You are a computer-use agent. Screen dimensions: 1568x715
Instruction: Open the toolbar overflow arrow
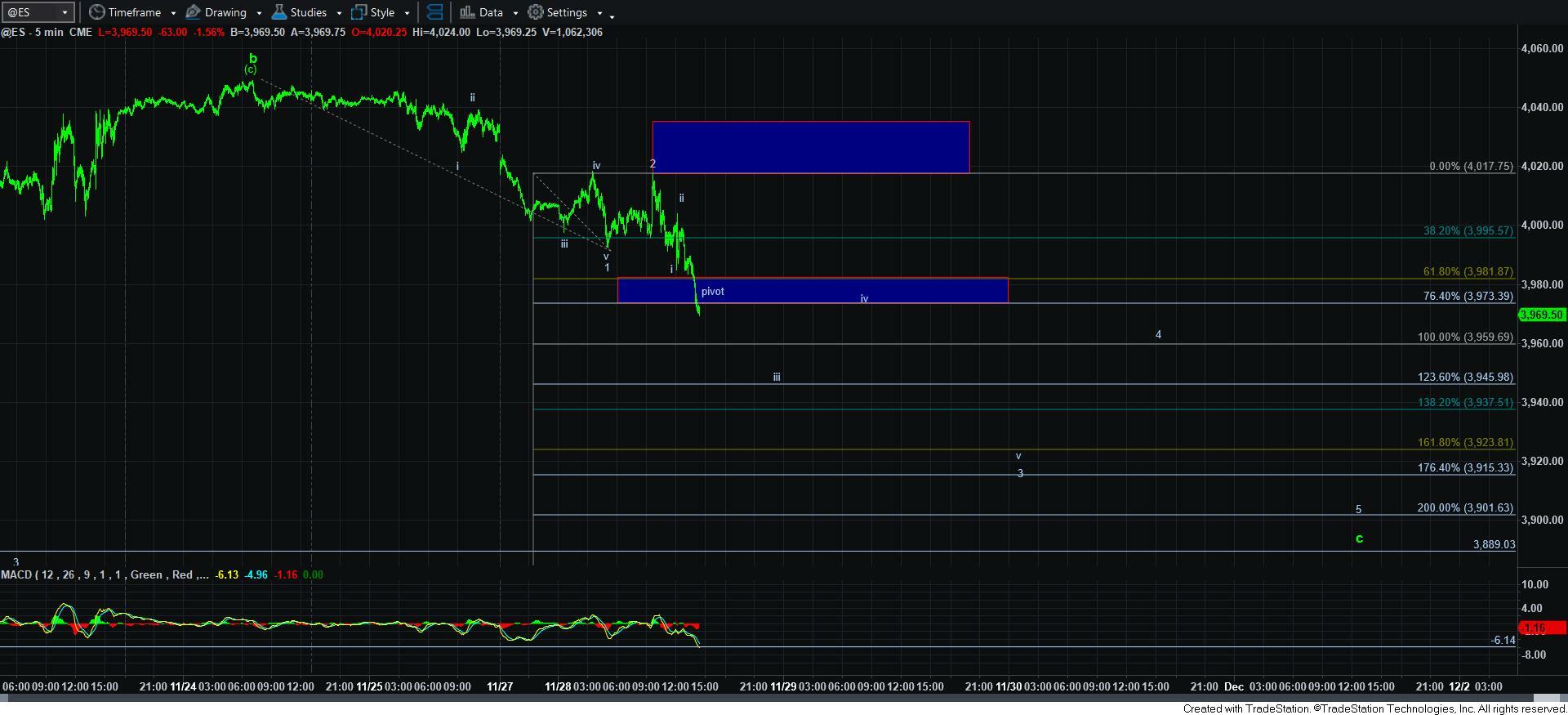tap(612, 15)
